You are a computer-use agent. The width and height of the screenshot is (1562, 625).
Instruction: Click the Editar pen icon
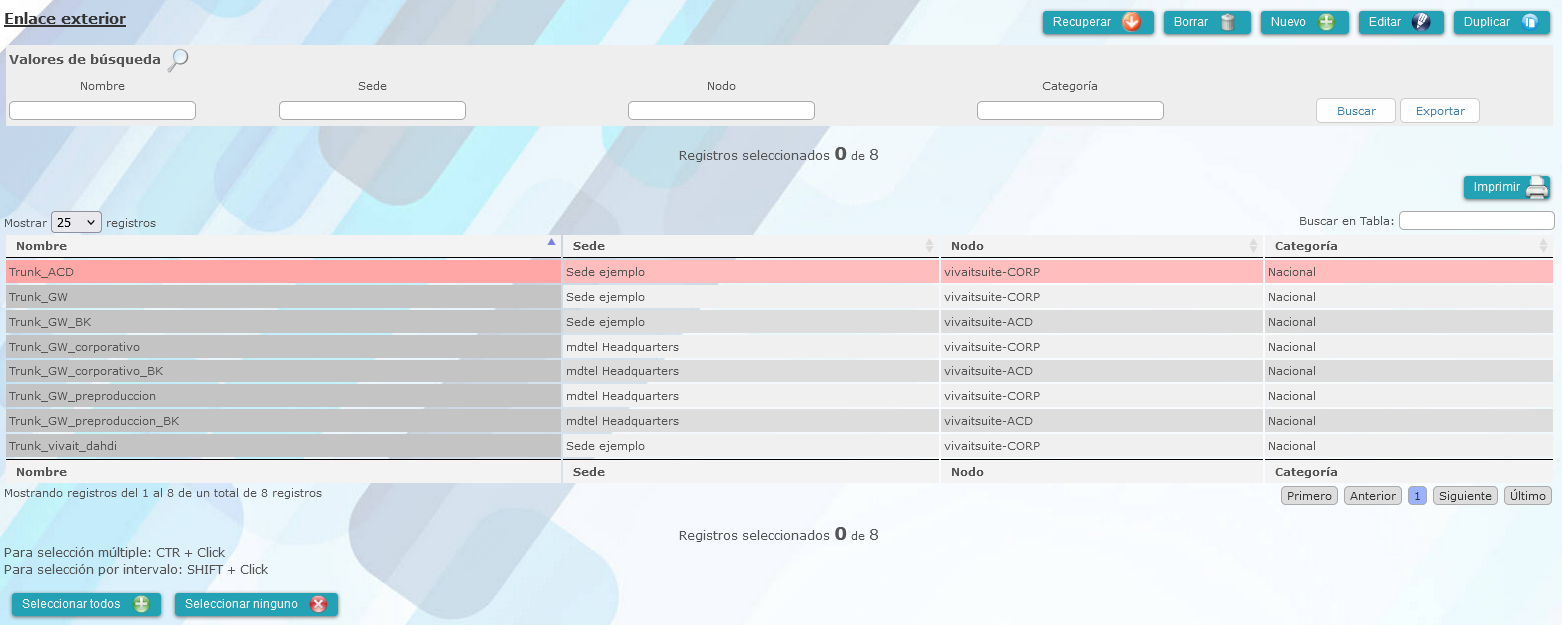pos(1421,22)
